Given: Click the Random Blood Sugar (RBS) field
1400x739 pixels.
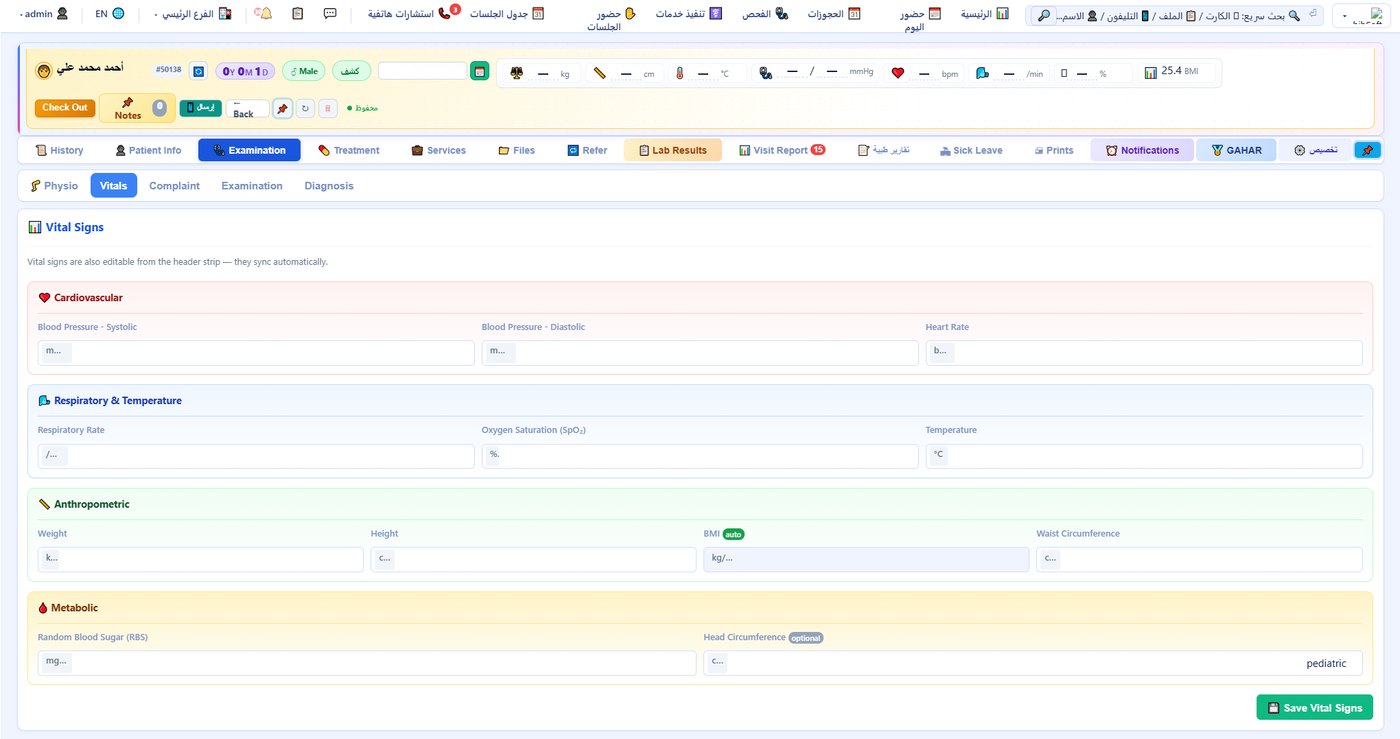Looking at the screenshot, I should [367, 663].
